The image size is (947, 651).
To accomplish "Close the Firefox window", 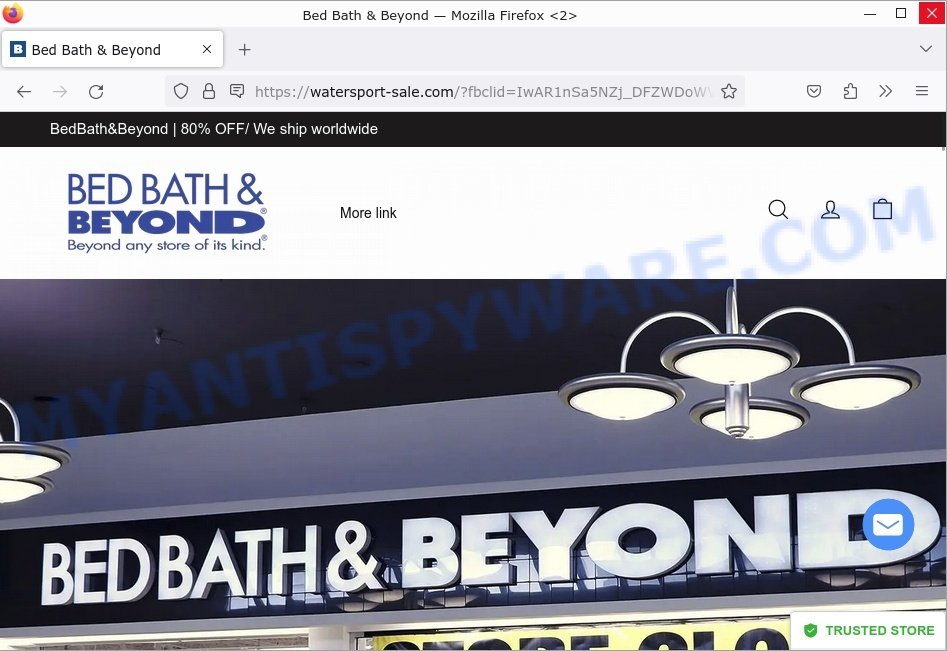I will point(932,13).
